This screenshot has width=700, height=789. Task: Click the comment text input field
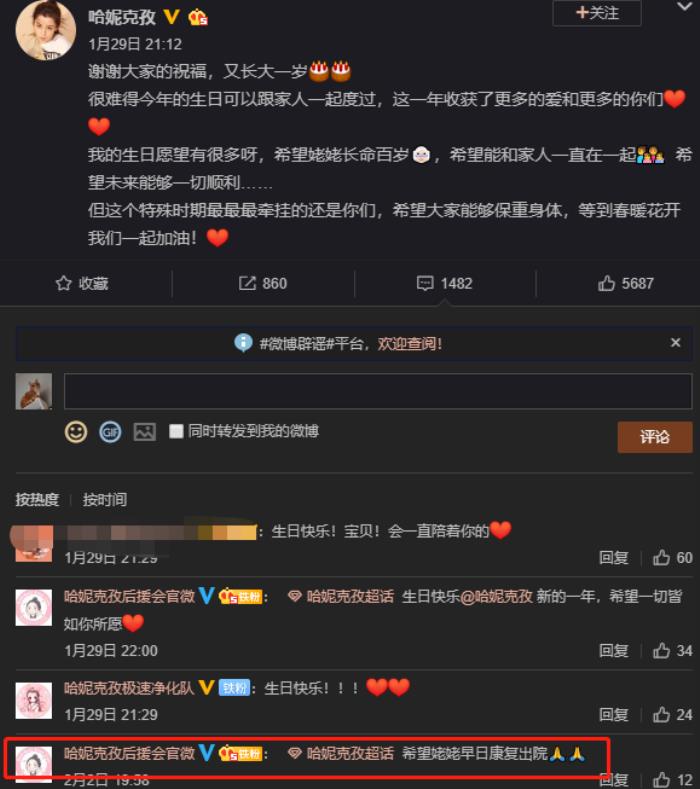[378, 391]
